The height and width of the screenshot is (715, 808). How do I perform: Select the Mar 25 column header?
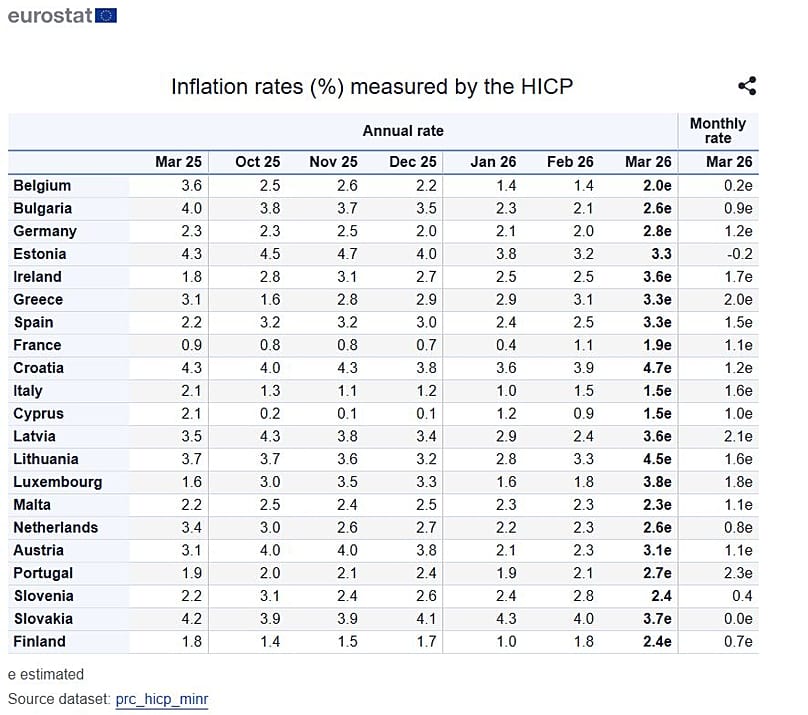click(x=178, y=162)
